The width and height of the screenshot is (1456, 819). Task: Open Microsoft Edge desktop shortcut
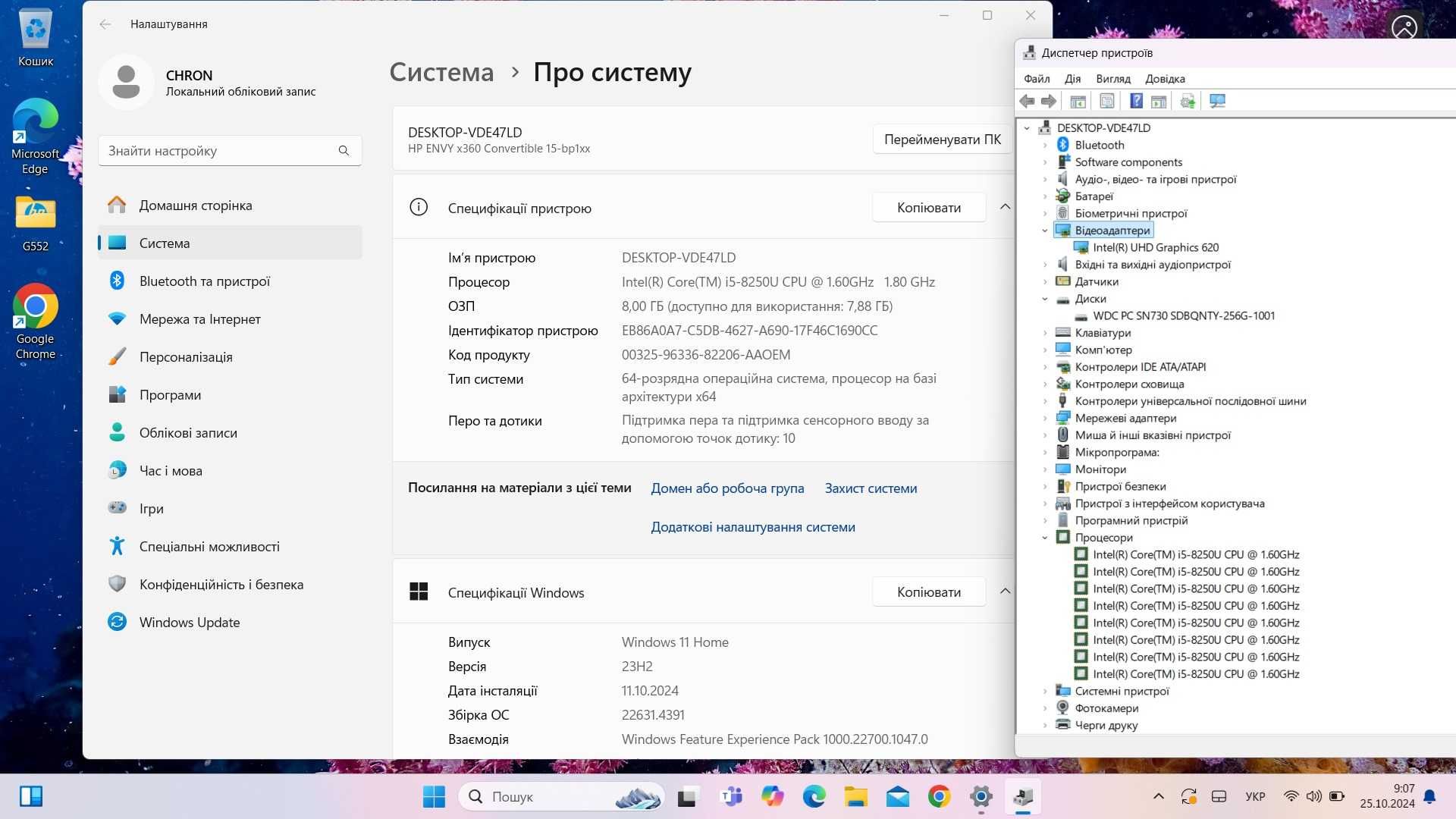[x=35, y=136]
